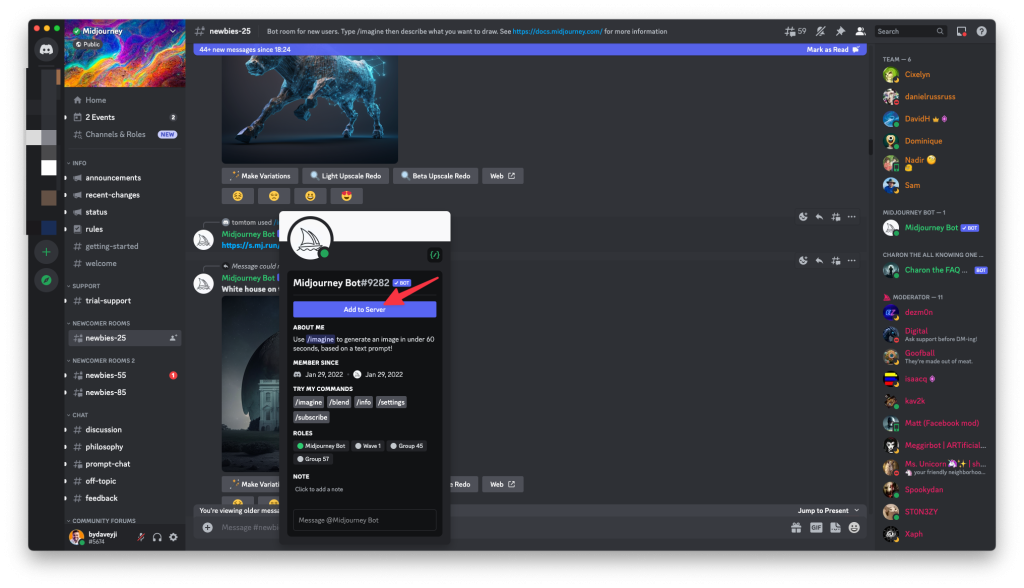
Task: Select the getting-started channel
Action: coord(124,246)
